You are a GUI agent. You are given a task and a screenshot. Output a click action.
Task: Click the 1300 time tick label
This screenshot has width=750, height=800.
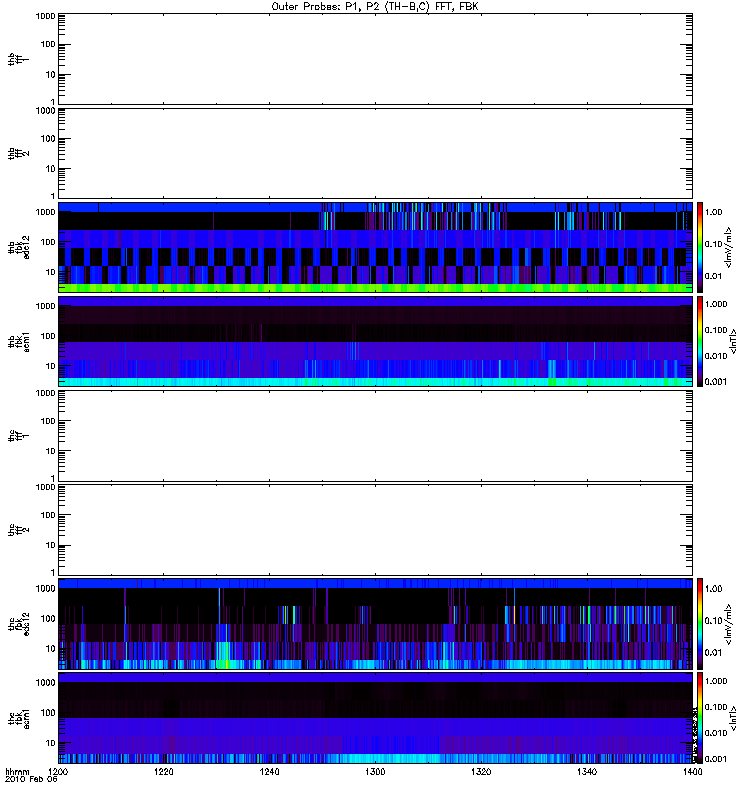tap(375, 771)
